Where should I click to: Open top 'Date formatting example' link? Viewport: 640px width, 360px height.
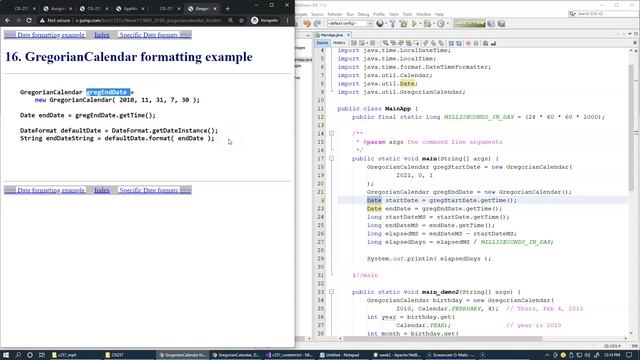pos(51,35)
